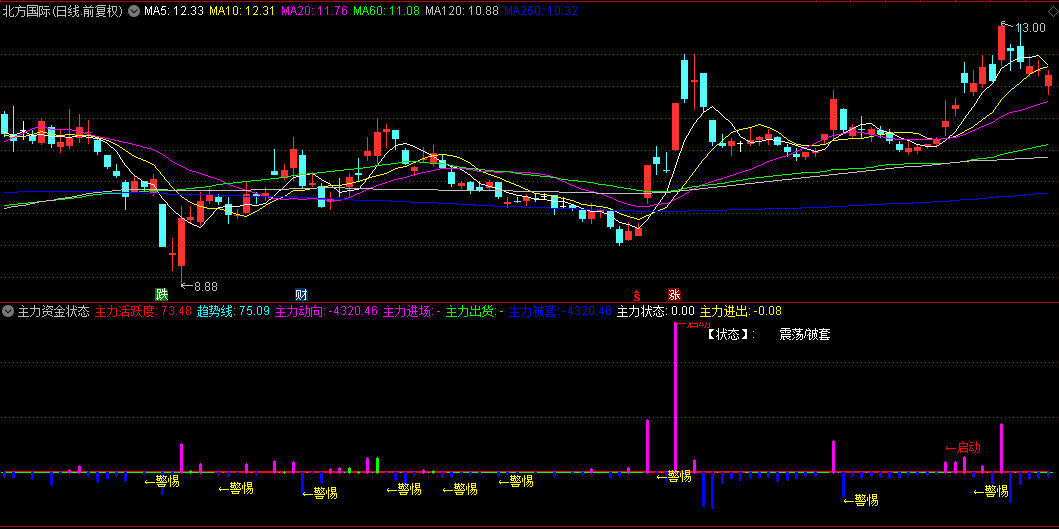Select the blue MA250 label
The image size is (1059, 529).
(x=540, y=11)
